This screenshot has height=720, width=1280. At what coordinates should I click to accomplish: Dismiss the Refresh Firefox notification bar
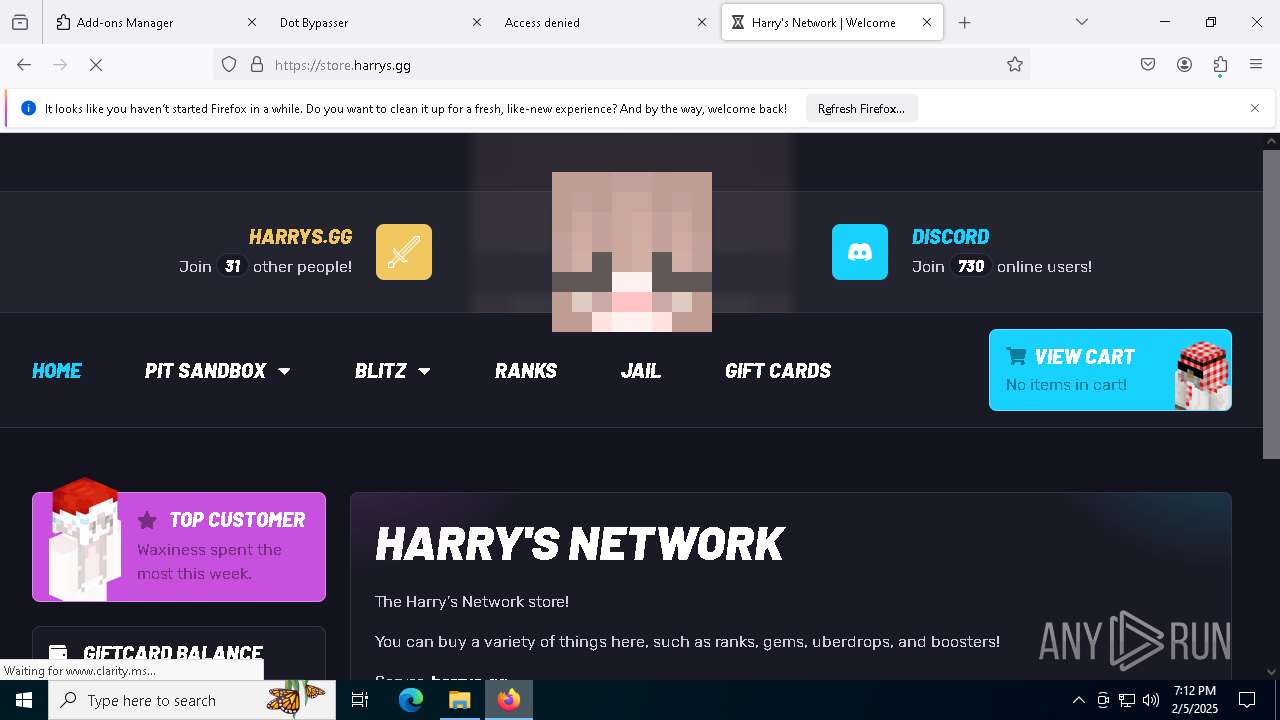1255,108
